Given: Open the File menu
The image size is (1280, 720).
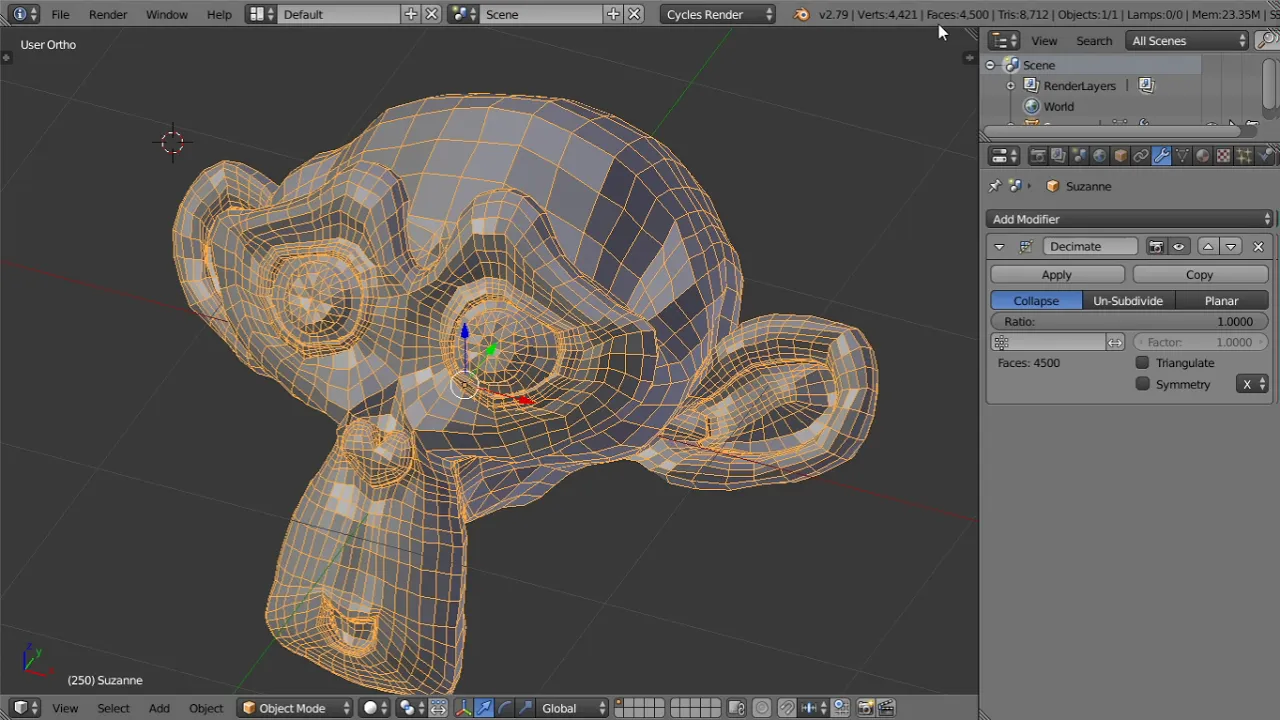Looking at the screenshot, I should pos(60,14).
